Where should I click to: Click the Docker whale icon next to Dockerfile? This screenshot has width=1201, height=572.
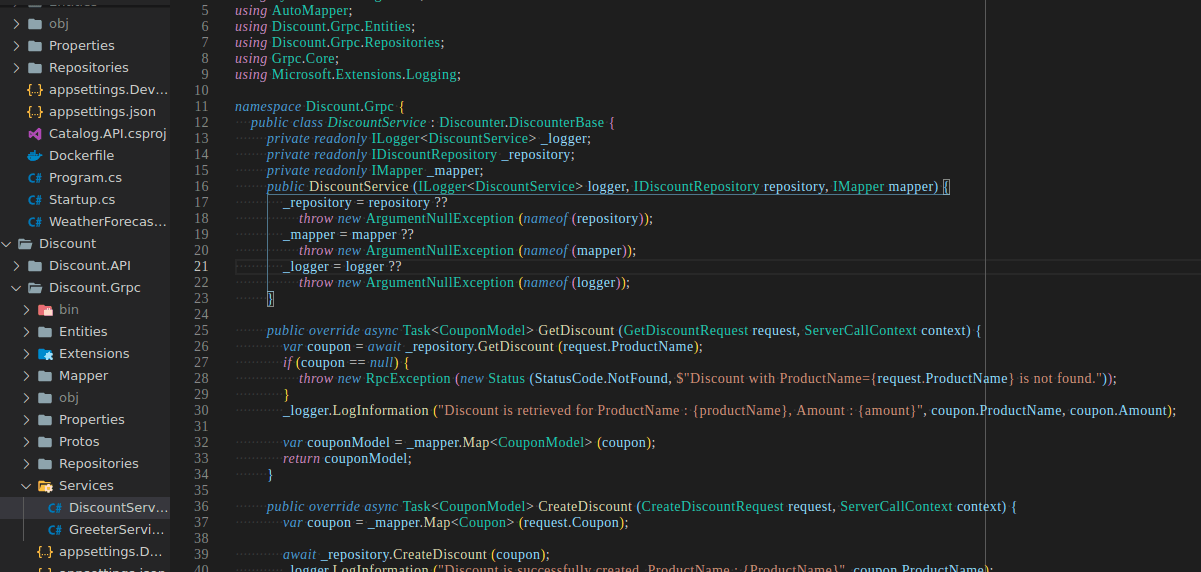(35, 155)
